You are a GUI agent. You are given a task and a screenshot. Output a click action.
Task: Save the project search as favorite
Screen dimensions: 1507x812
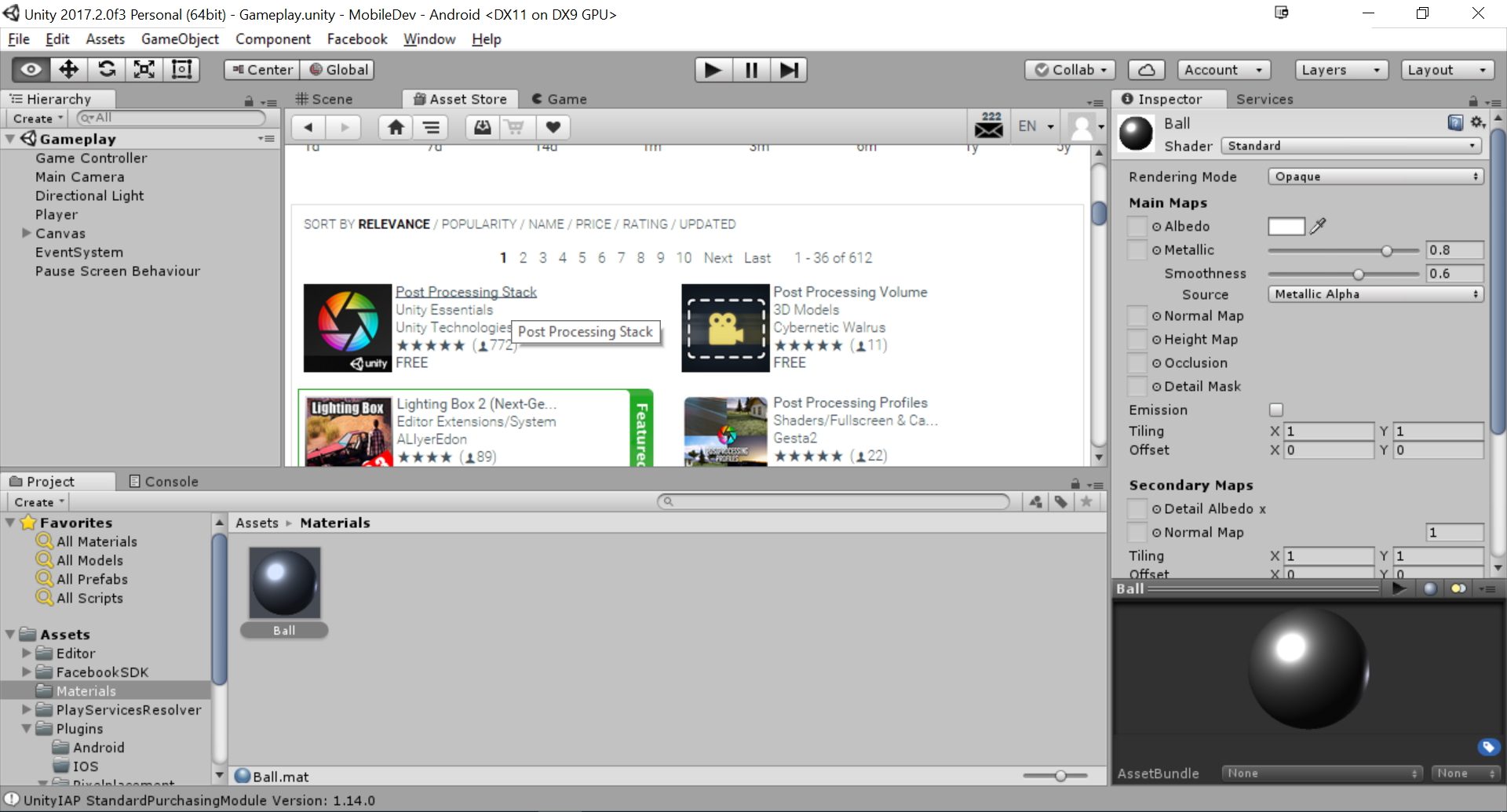pos(1086,501)
